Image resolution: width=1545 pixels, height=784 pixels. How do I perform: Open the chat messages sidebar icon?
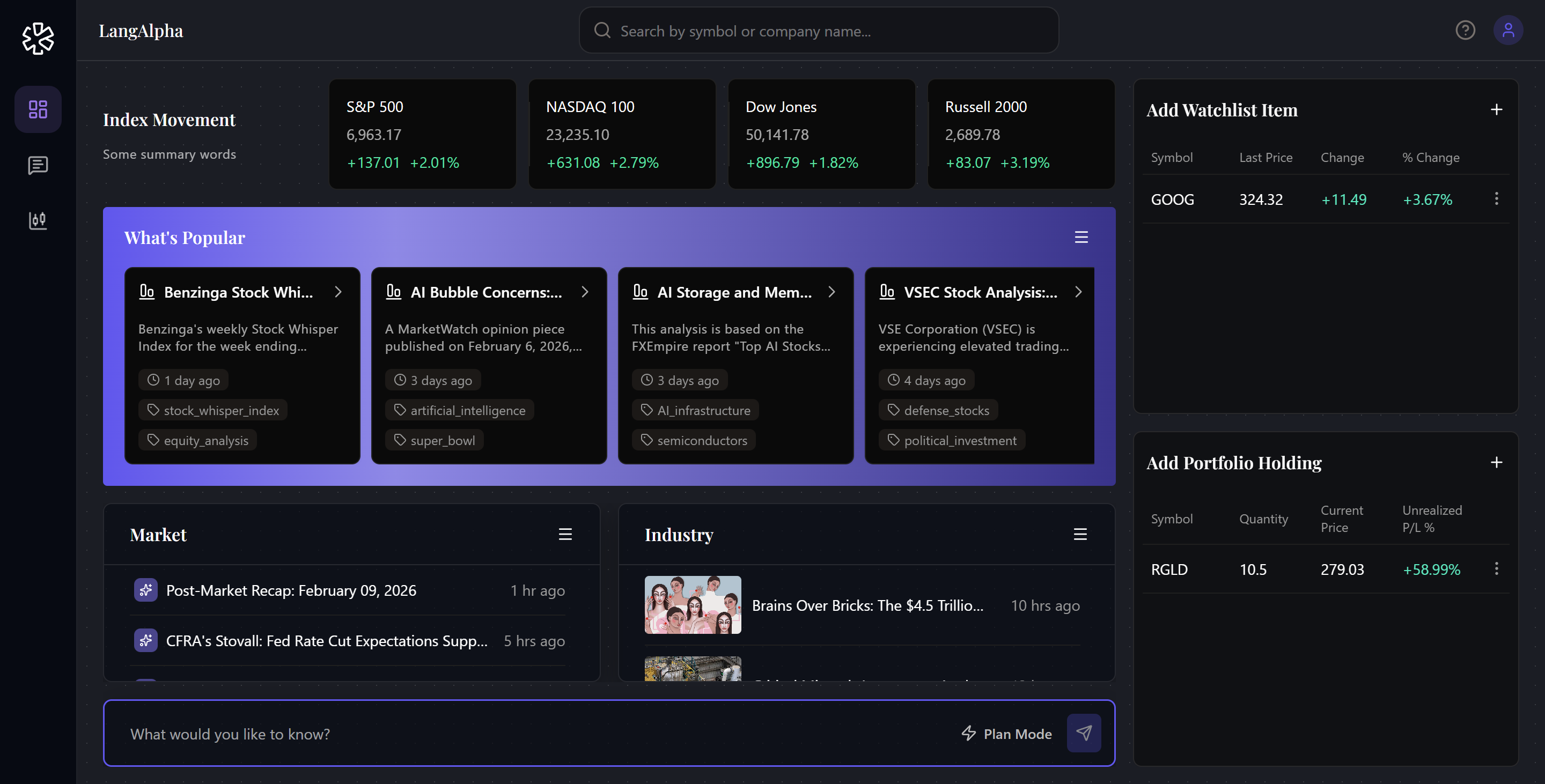pyautogui.click(x=38, y=165)
